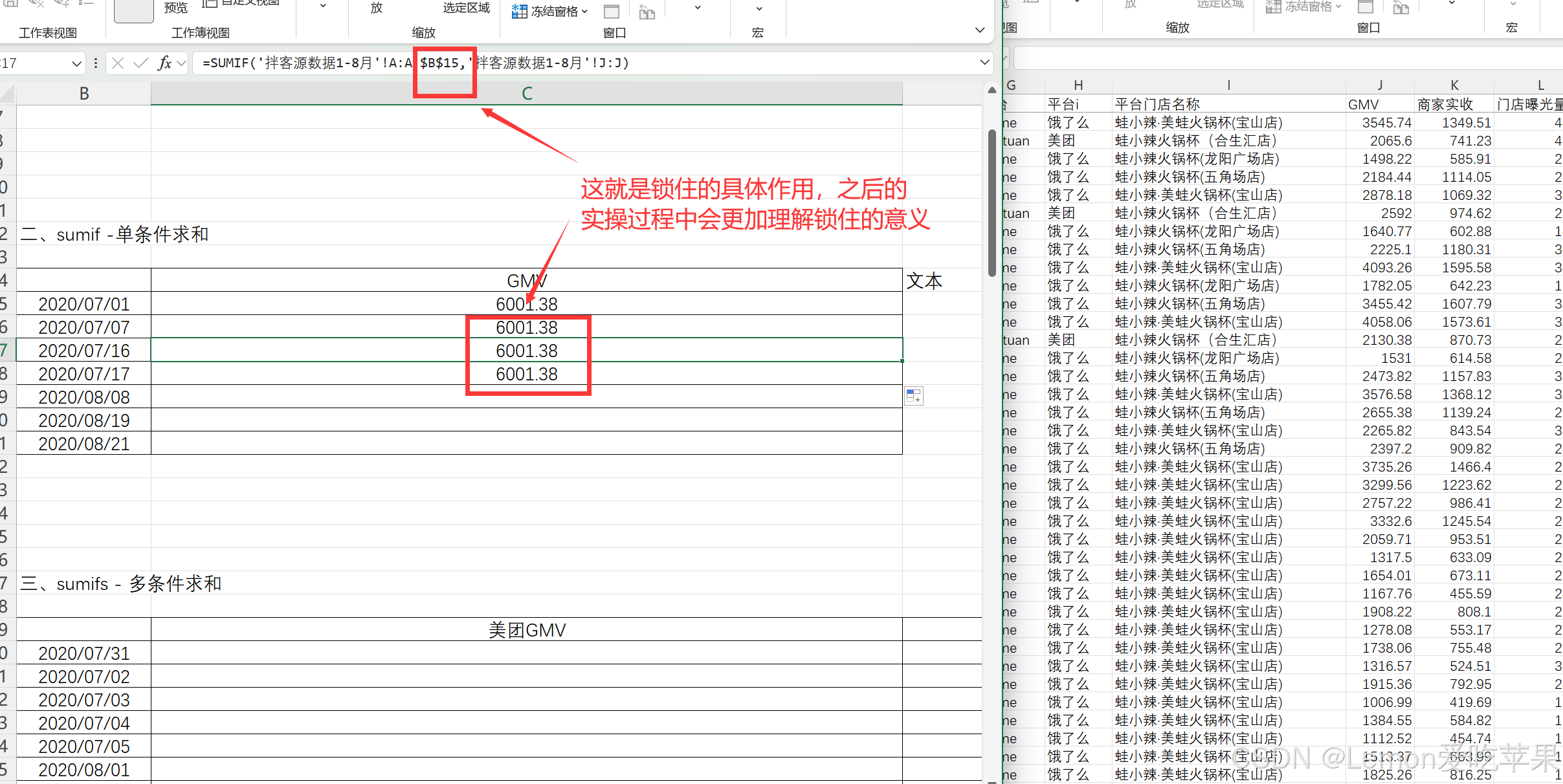This screenshot has width=1563, height=784.
Task: Click the vertical scrollbar thumb in left window
Action: (992, 203)
